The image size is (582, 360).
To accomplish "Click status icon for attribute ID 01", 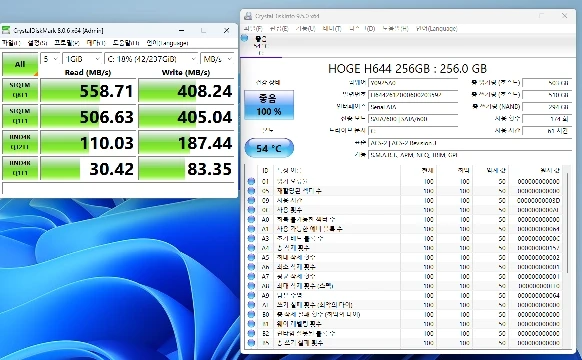I will [x=251, y=181].
